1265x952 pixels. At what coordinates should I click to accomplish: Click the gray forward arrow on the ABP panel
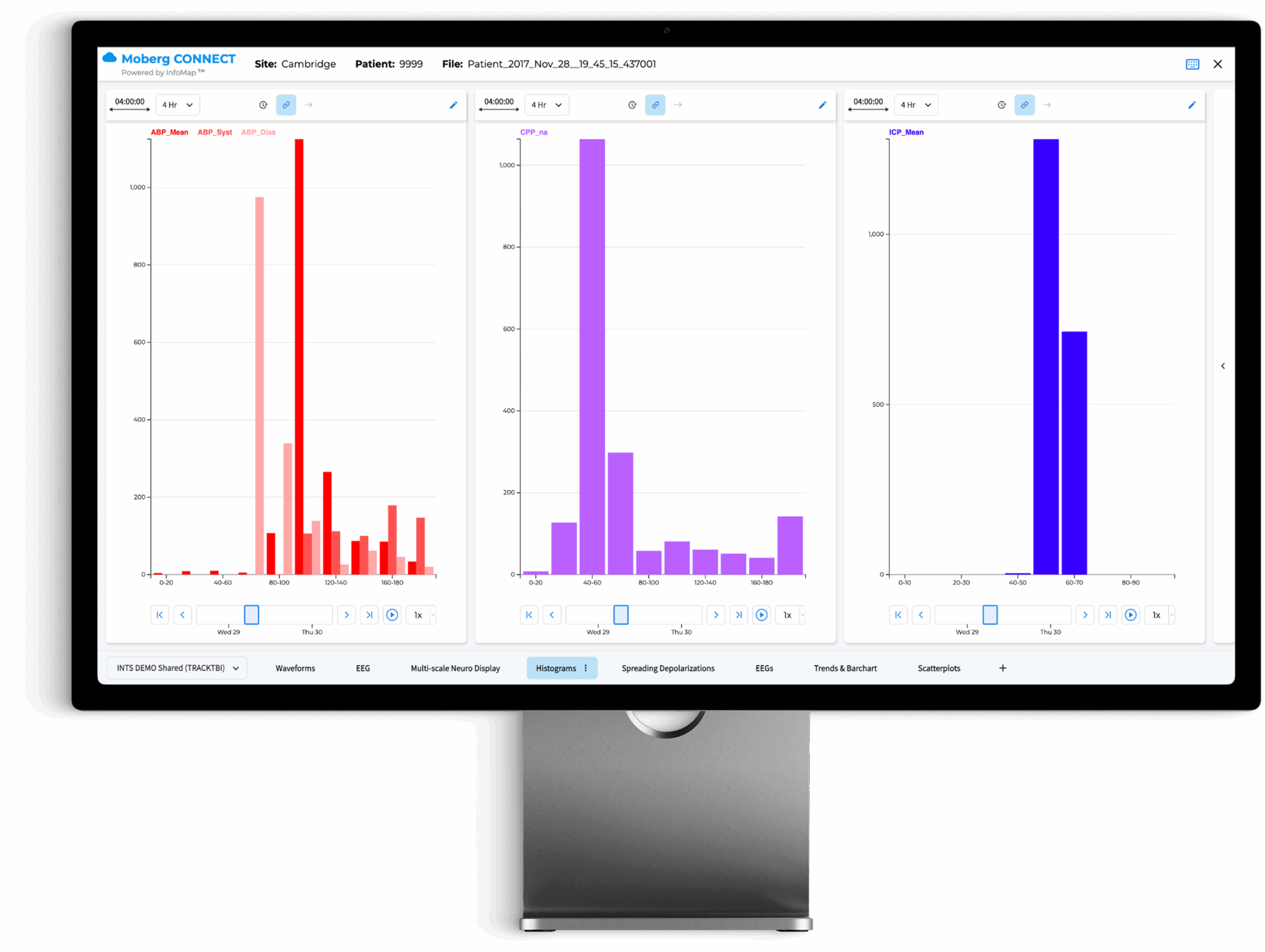[x=308, y=105]
